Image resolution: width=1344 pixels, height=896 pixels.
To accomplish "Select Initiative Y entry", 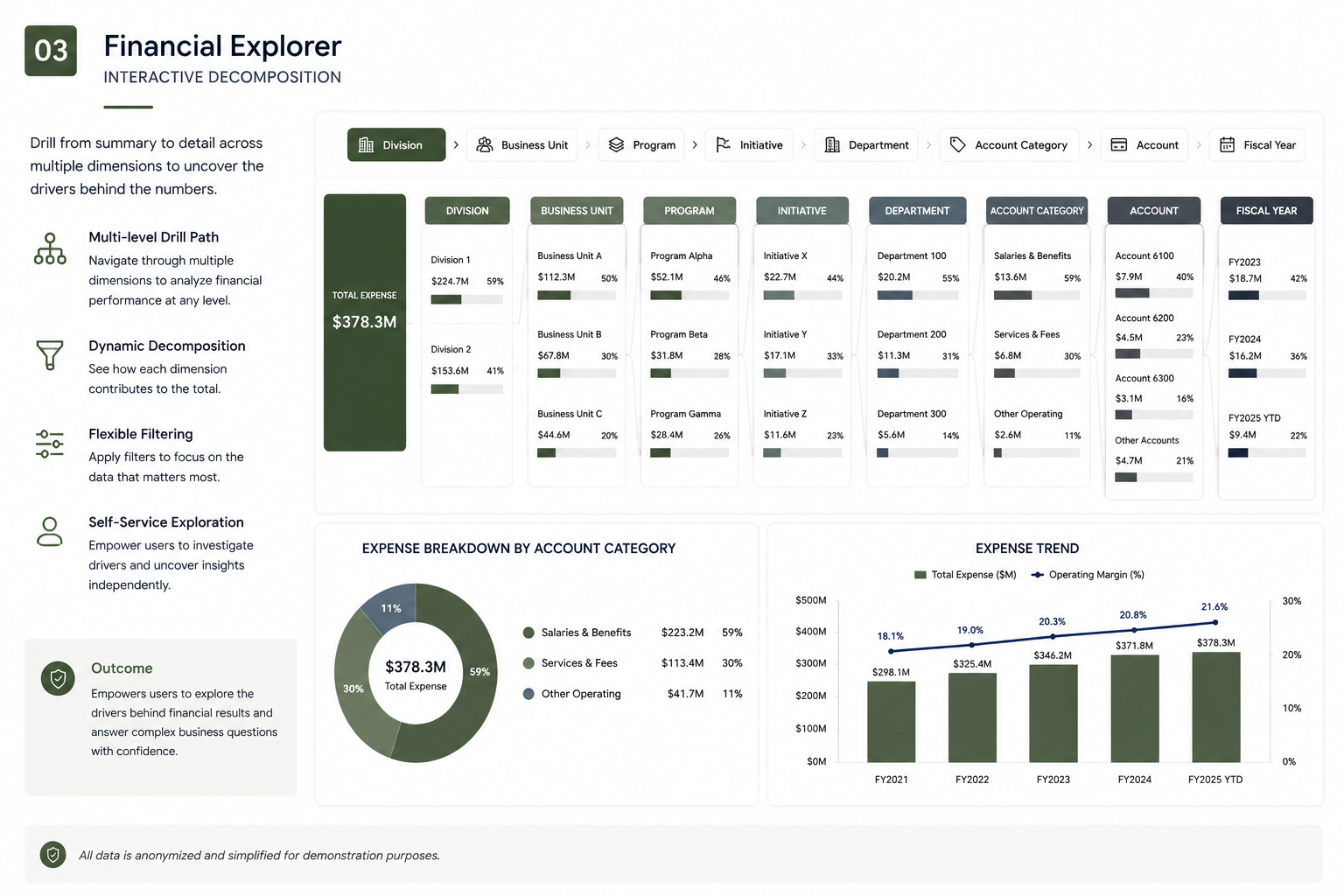I will click(x=803, y=355).
